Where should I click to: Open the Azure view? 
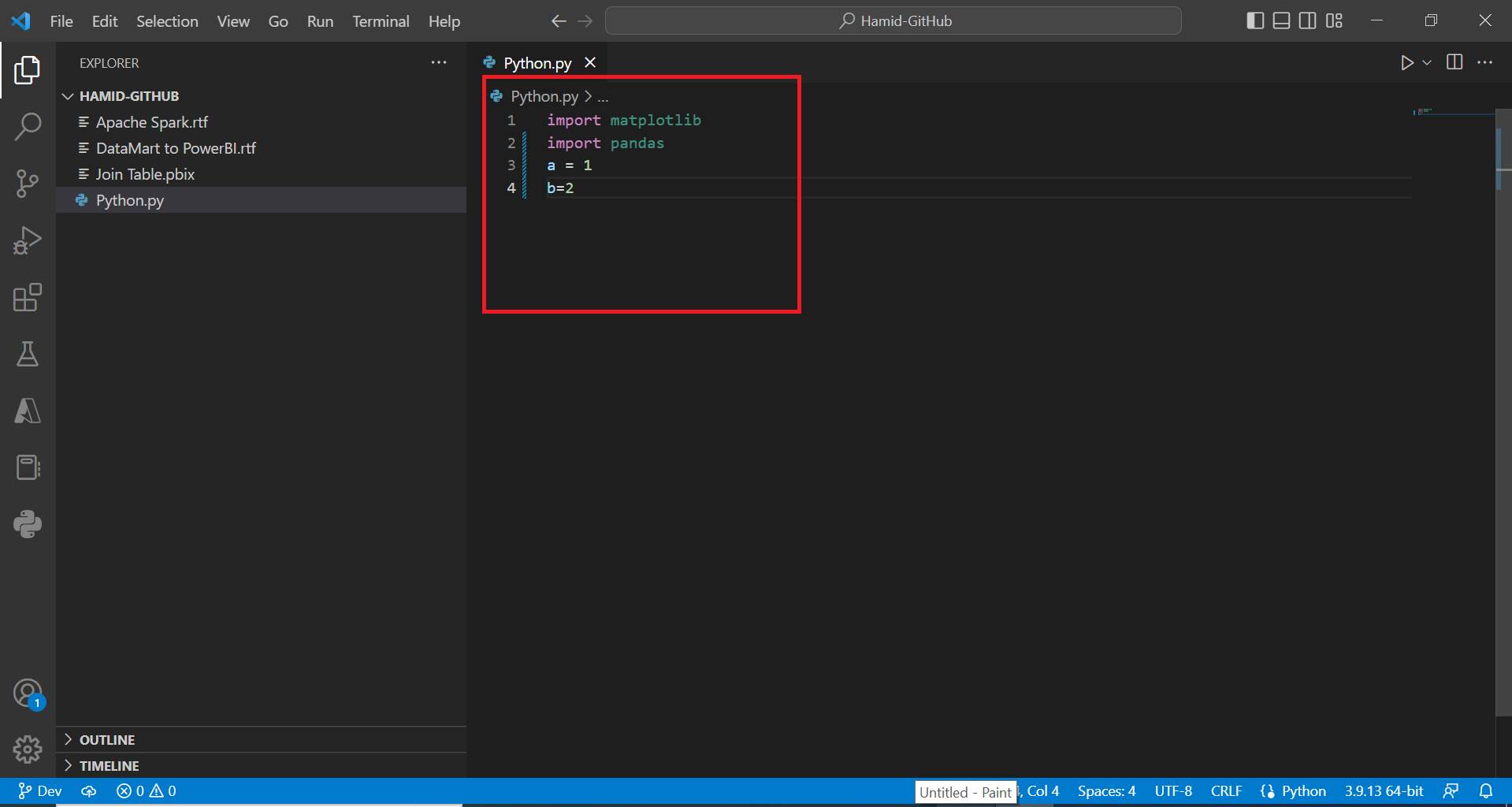28,411
